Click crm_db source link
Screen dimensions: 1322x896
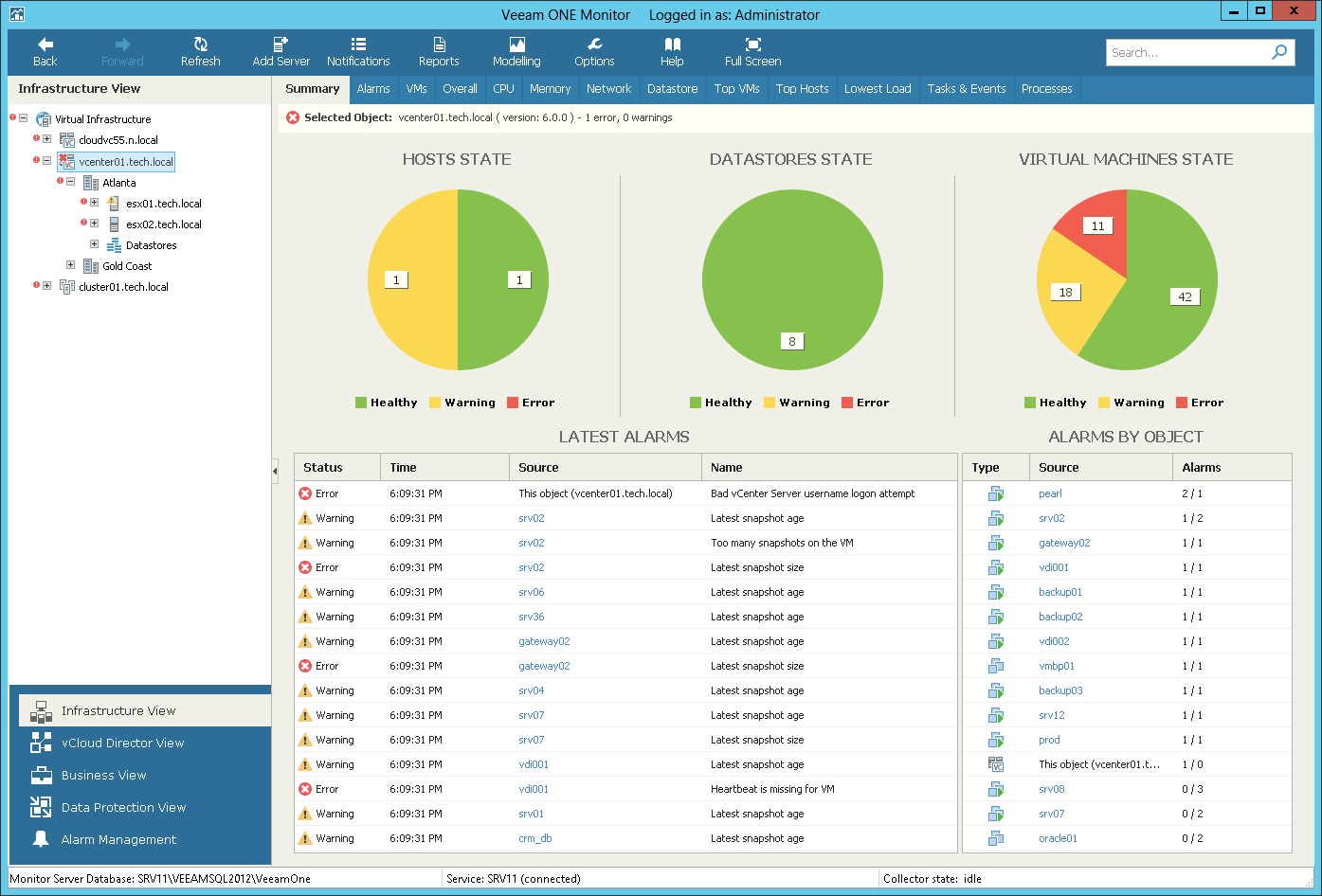pyautogui.click(x=535, y=838)
